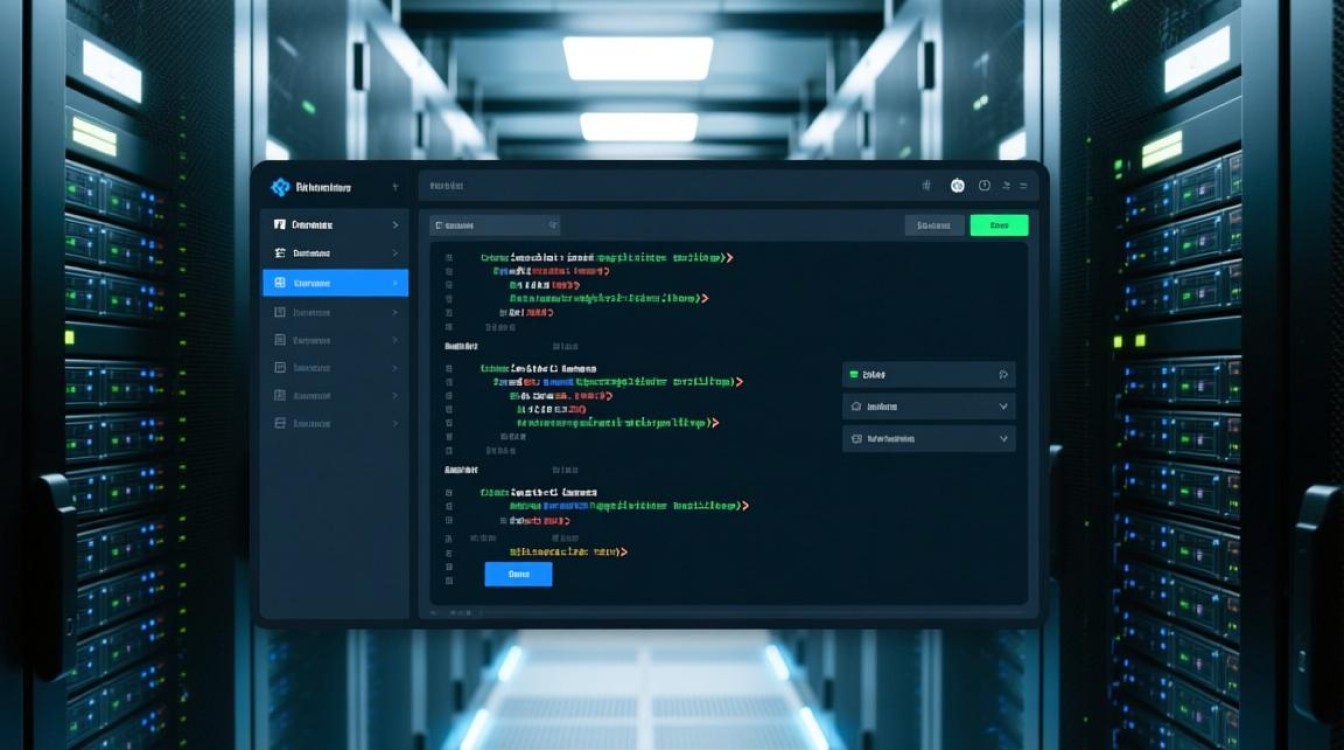Click the white circular icon in top bar
This screenshot has height=750, width=1344.
pyautogui.click(x=957, y=186)
